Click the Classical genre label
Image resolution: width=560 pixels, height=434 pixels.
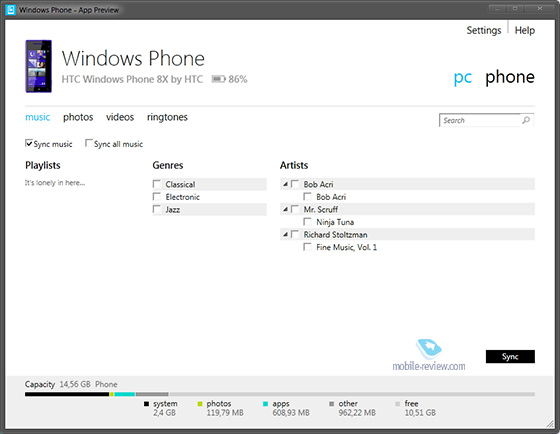click(180, 184)
